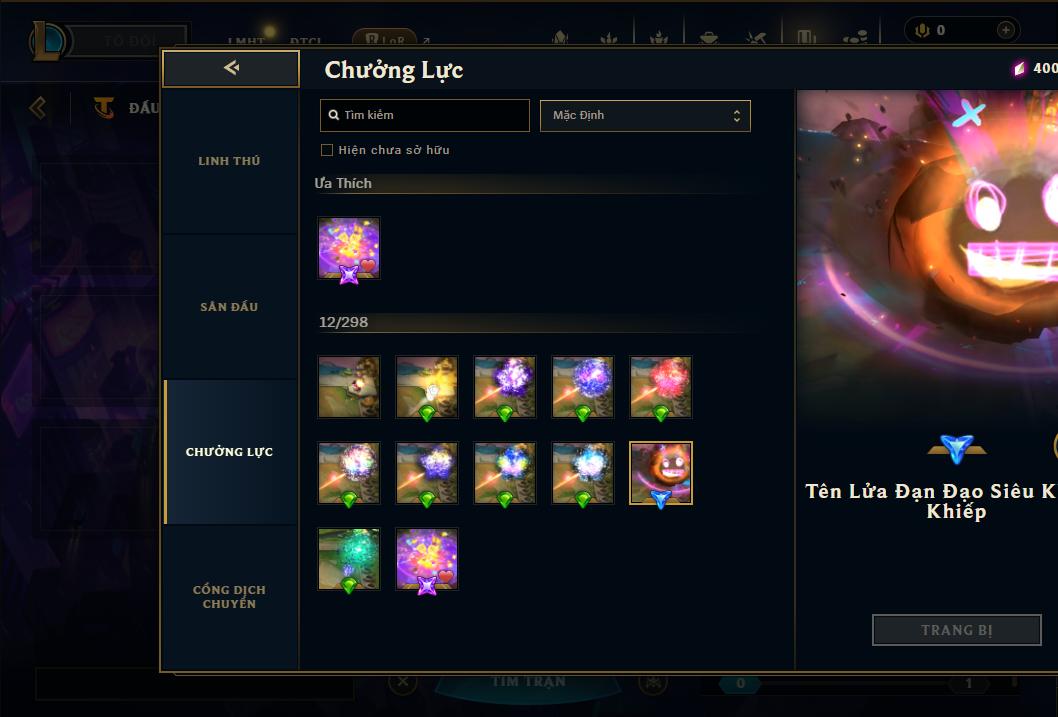Pick the purple explosion boom in first row
Screen dimensions: 1058x717
(505, 387)
